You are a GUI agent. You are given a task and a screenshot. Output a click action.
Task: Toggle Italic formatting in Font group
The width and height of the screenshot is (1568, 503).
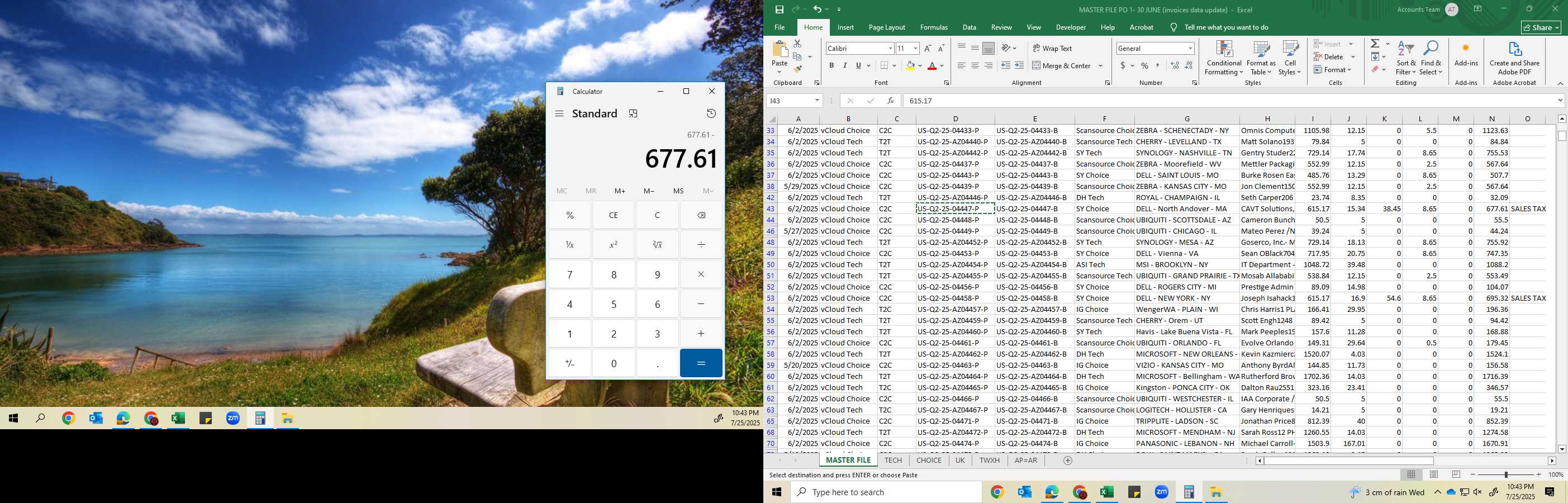(845, 65)
